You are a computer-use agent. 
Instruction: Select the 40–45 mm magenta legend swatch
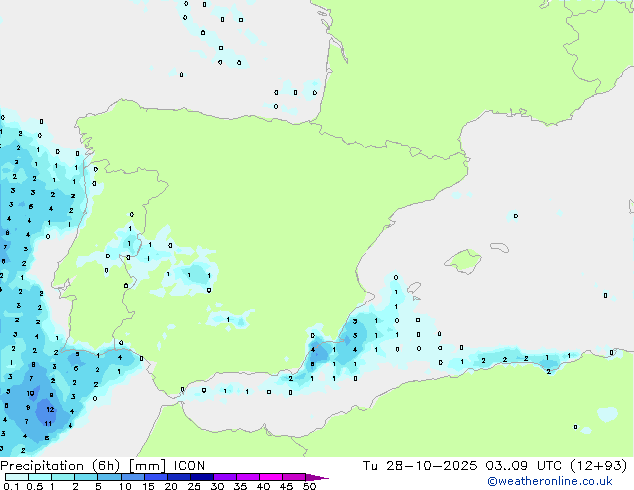click(x=271, y=477)
